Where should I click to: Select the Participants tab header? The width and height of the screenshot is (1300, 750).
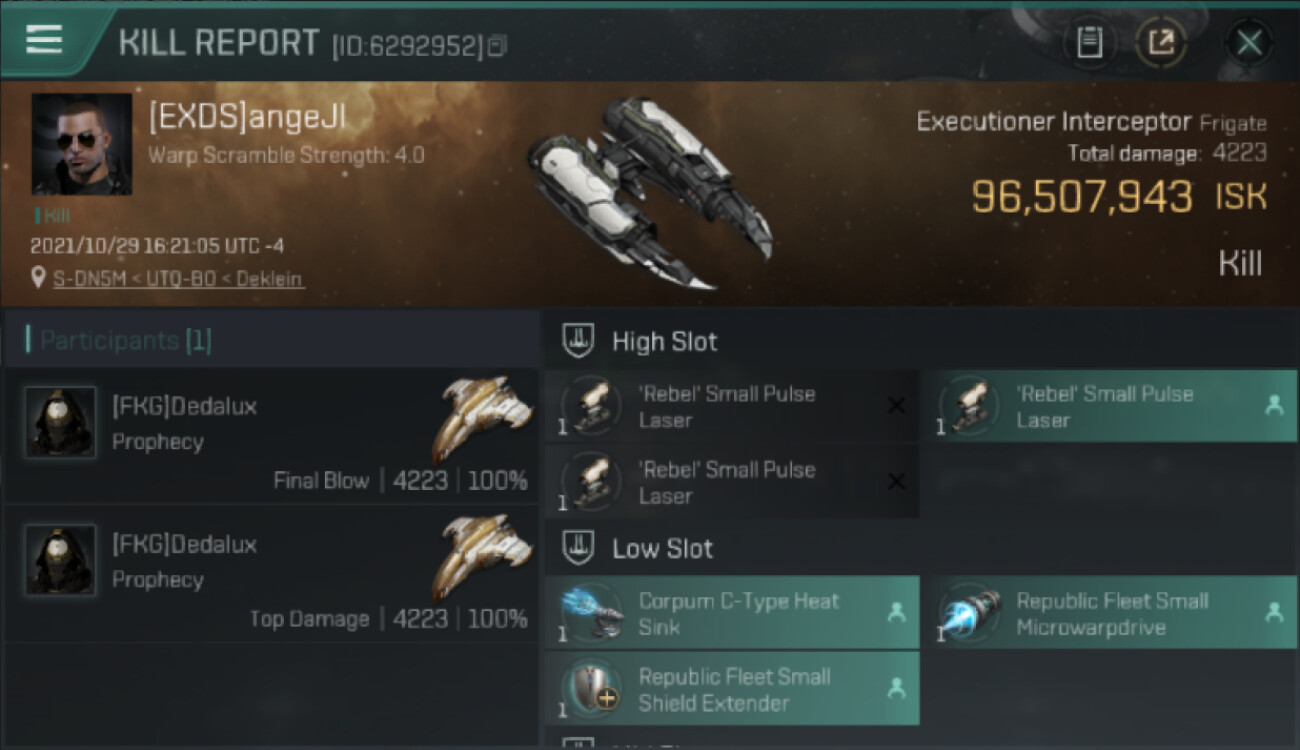pos(118,340)
